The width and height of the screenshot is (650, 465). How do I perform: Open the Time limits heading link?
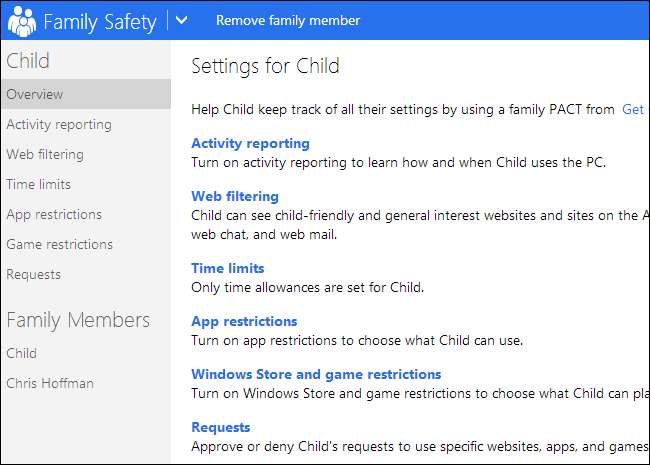pyautogui.click(x=228, y=268)
